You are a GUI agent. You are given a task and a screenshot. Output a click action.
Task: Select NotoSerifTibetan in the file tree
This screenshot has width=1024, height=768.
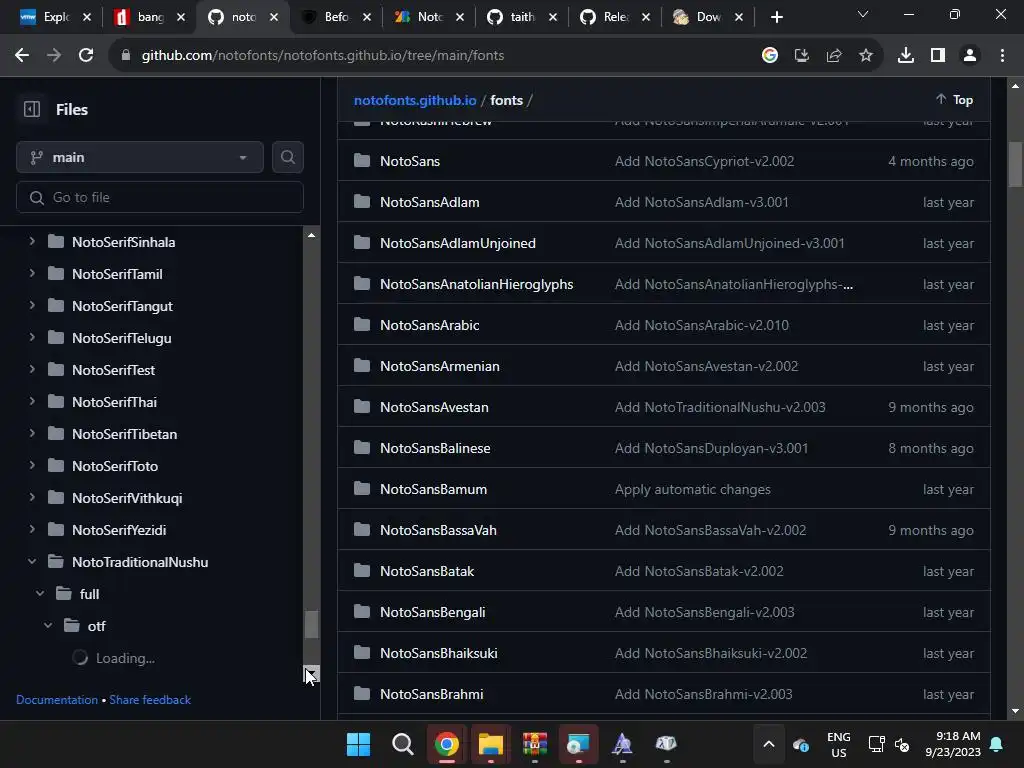[x=124, y=434]
